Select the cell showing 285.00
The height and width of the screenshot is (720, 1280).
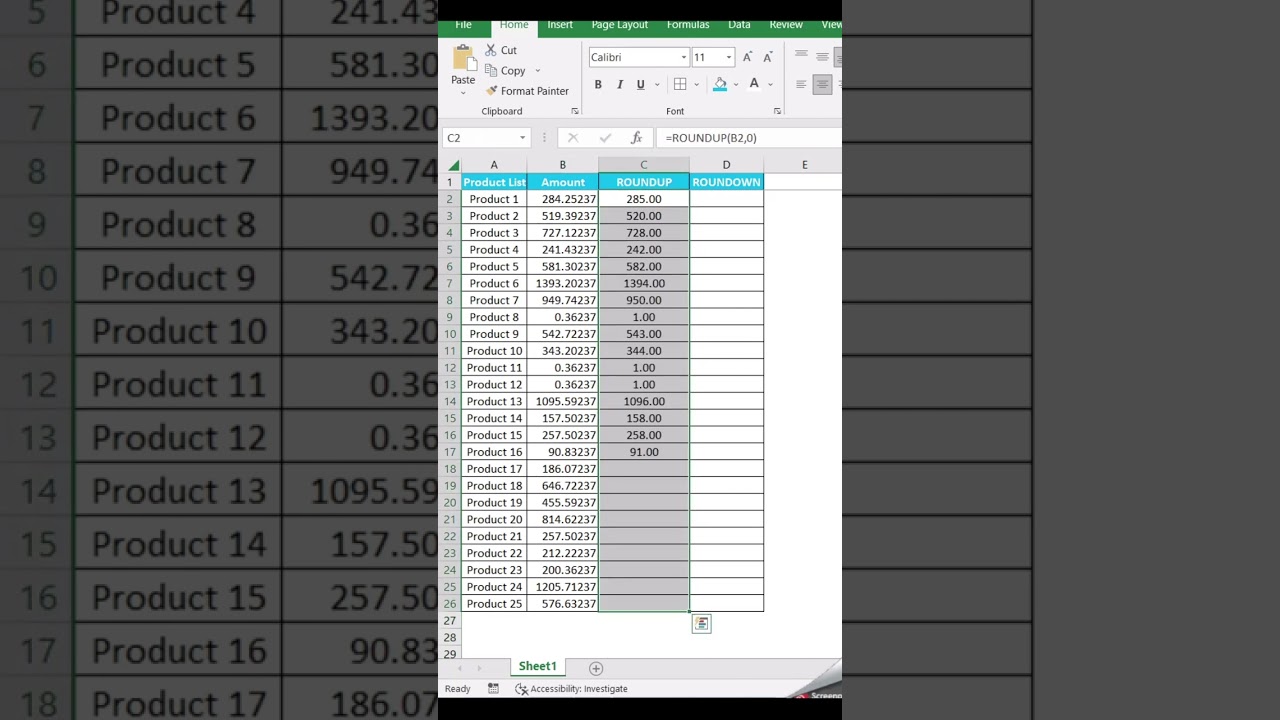[644, 199]
